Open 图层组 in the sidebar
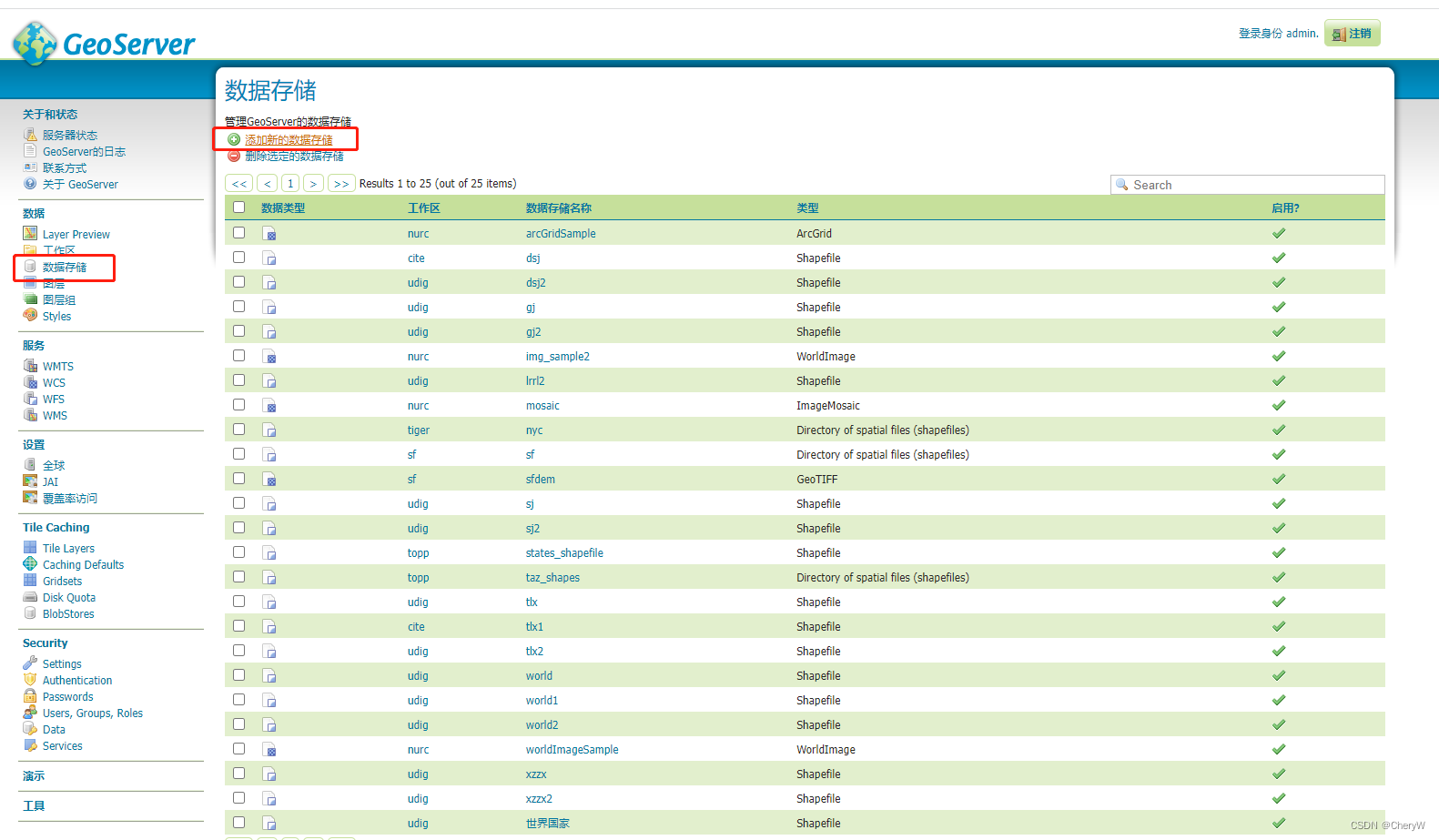 [x=59, y=299]
